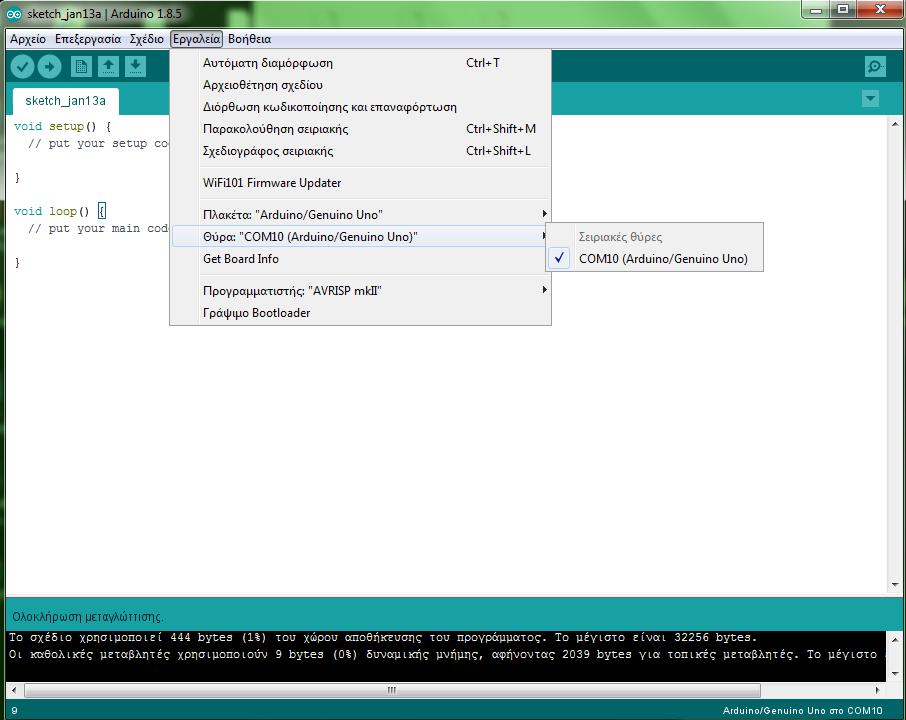
Task: Click the '// put your main' comment line
Action: pyautogui.click(x=98, y=228)
